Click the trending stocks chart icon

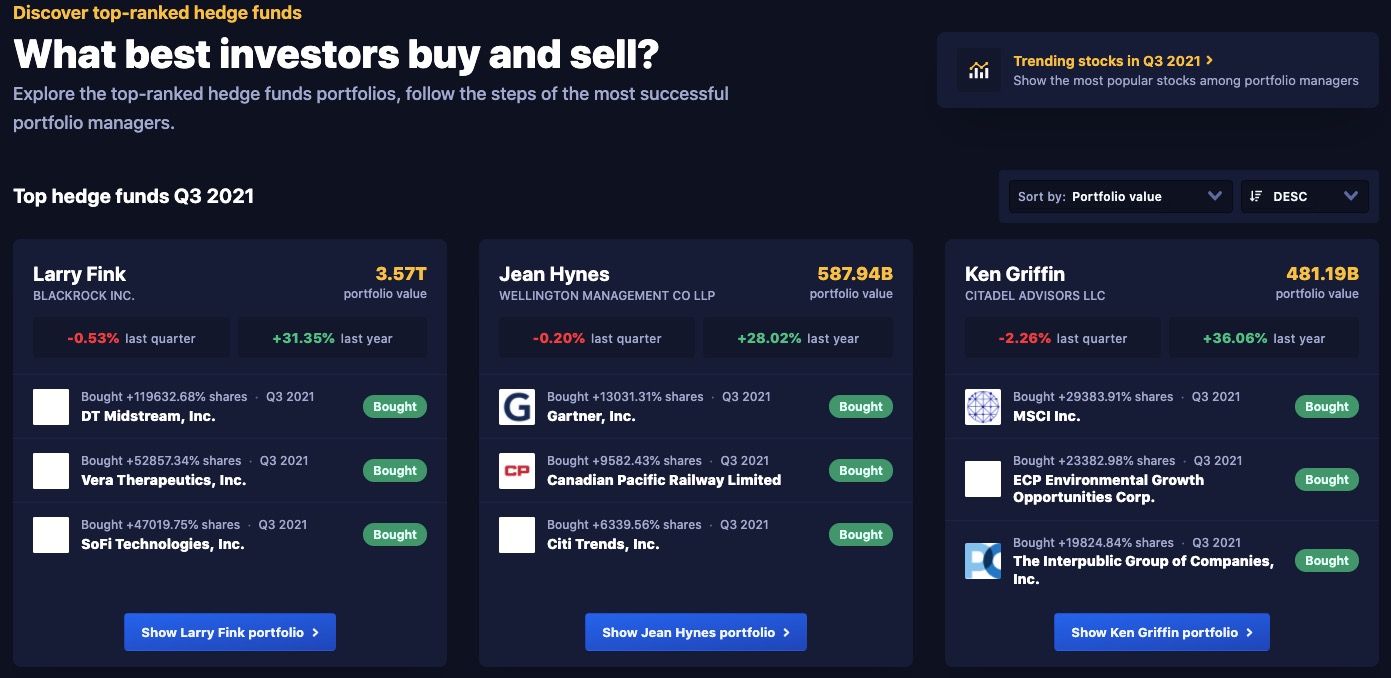tap(979, 70)
